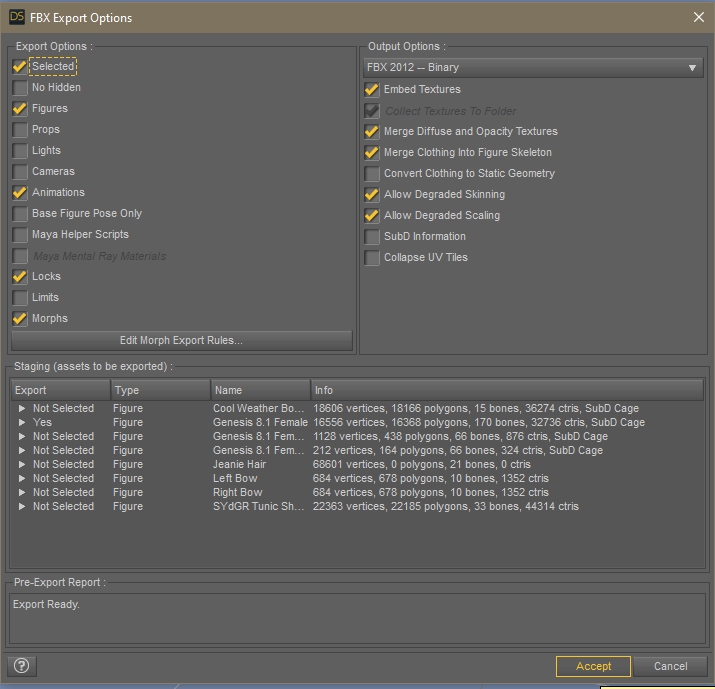Image resolution: width=715 pixels, height=689 pixels.
Task: Enable Convert Clothing to Static Geometry
Action: [372, 173]
